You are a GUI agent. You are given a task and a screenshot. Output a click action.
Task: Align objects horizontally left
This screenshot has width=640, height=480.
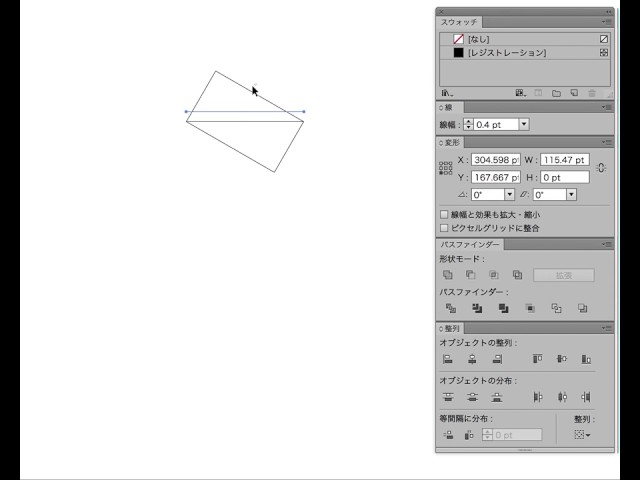click(x=448, y=359)
